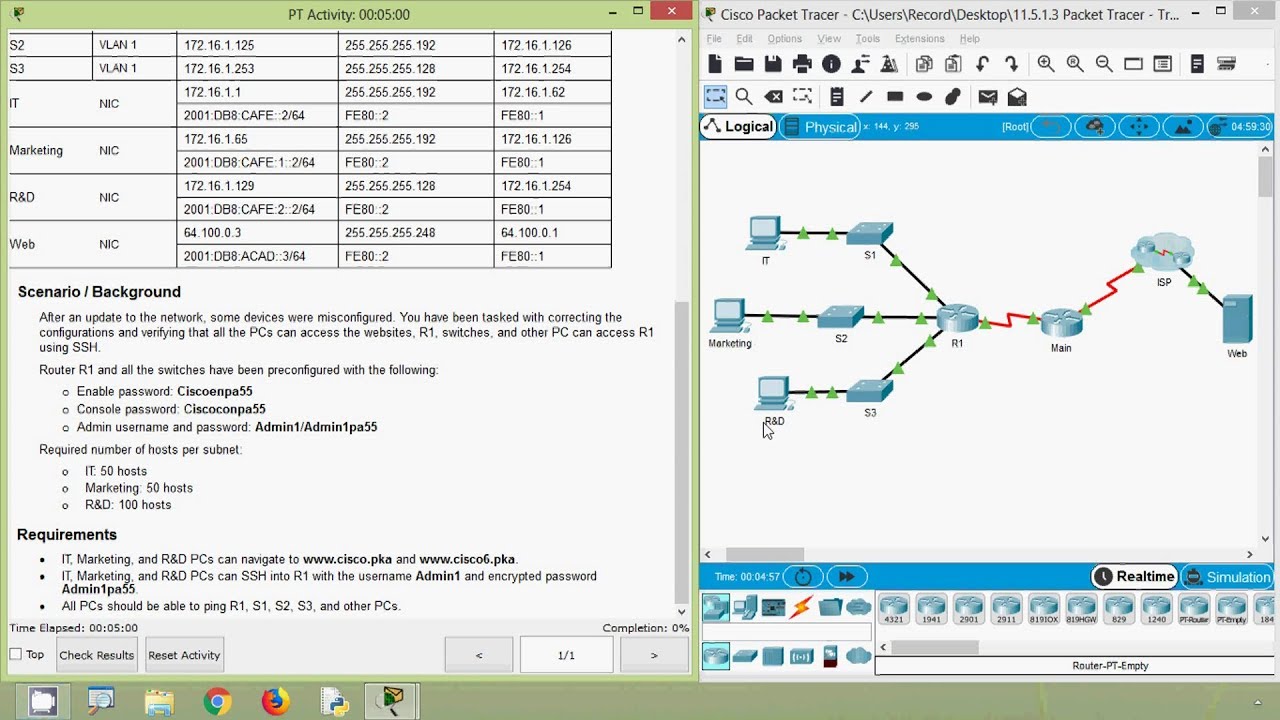Choose the Add Complex PDU open-envelope icon
1280x720 pixels.
[1017, 97]
